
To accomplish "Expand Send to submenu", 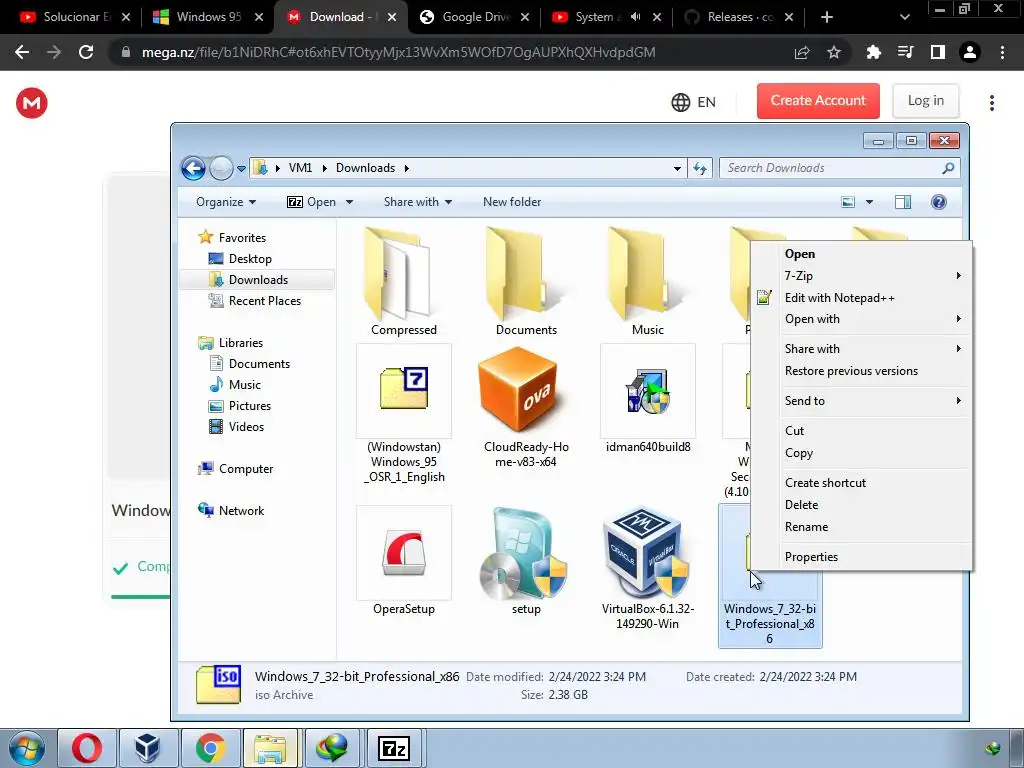I will pyautogui.click(x=861, y=401).
